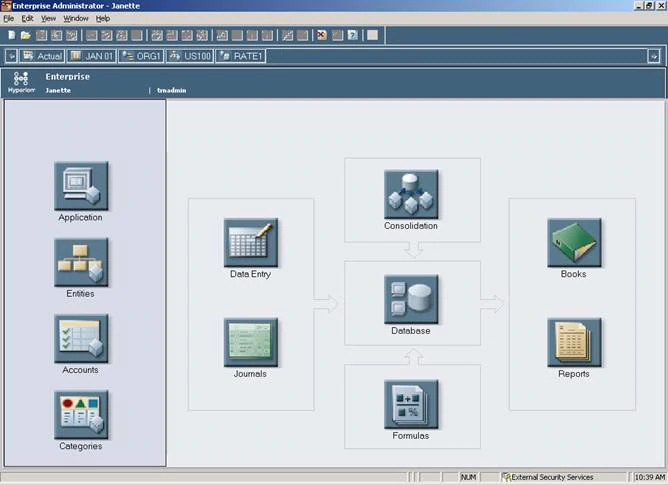668x485 pixels.
Task: Click the Open folder toolbar icon
Action: click(x=26, y=35)
